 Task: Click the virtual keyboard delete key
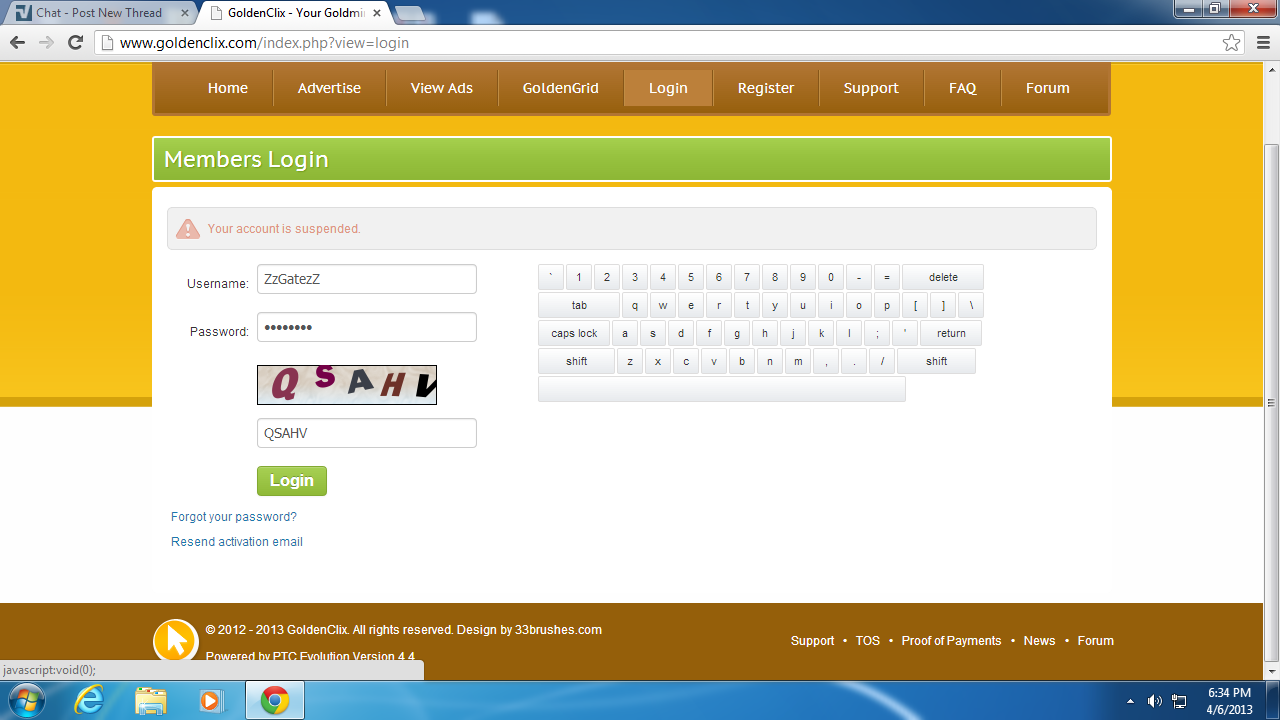[943, 277]
